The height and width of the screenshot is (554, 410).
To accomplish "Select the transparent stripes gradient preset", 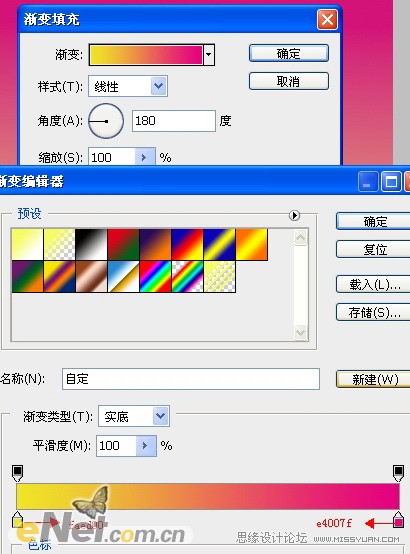I will click(219, 277).
